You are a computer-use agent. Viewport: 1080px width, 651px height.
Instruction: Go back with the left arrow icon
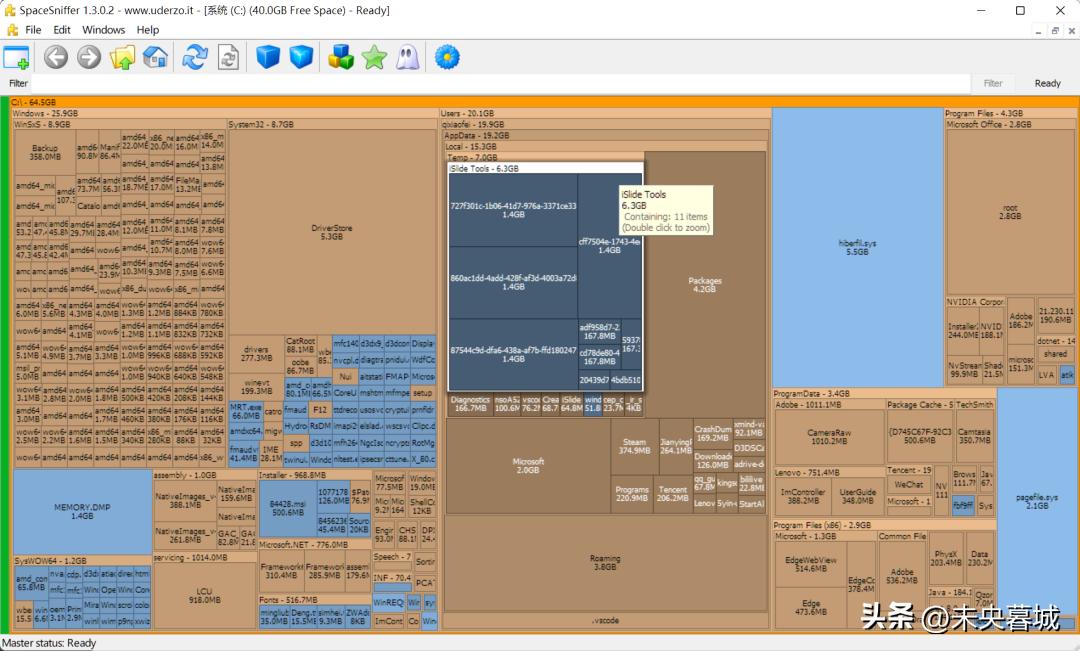(55, 58)
